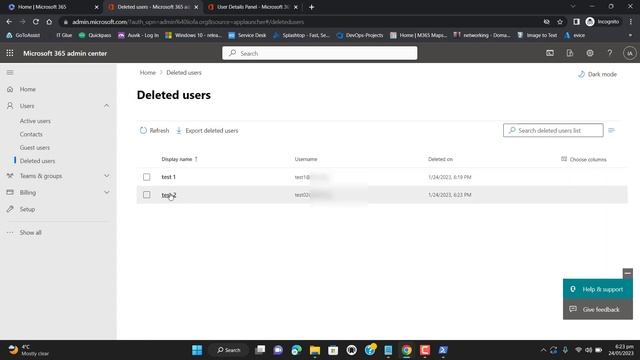
Task: Open the Windows Start button
Action: (x=197, y=350)
